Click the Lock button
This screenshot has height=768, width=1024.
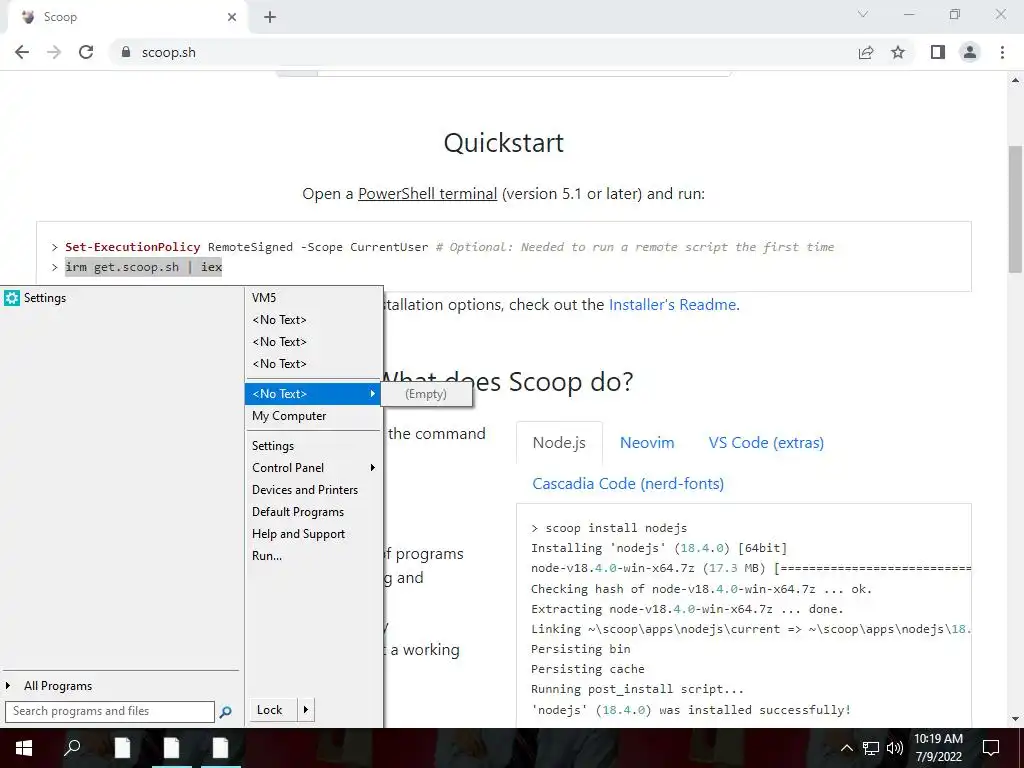click(272, 710)
